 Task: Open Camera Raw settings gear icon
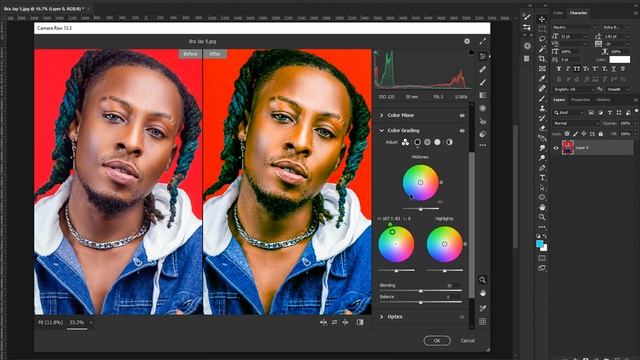[467, 41]
